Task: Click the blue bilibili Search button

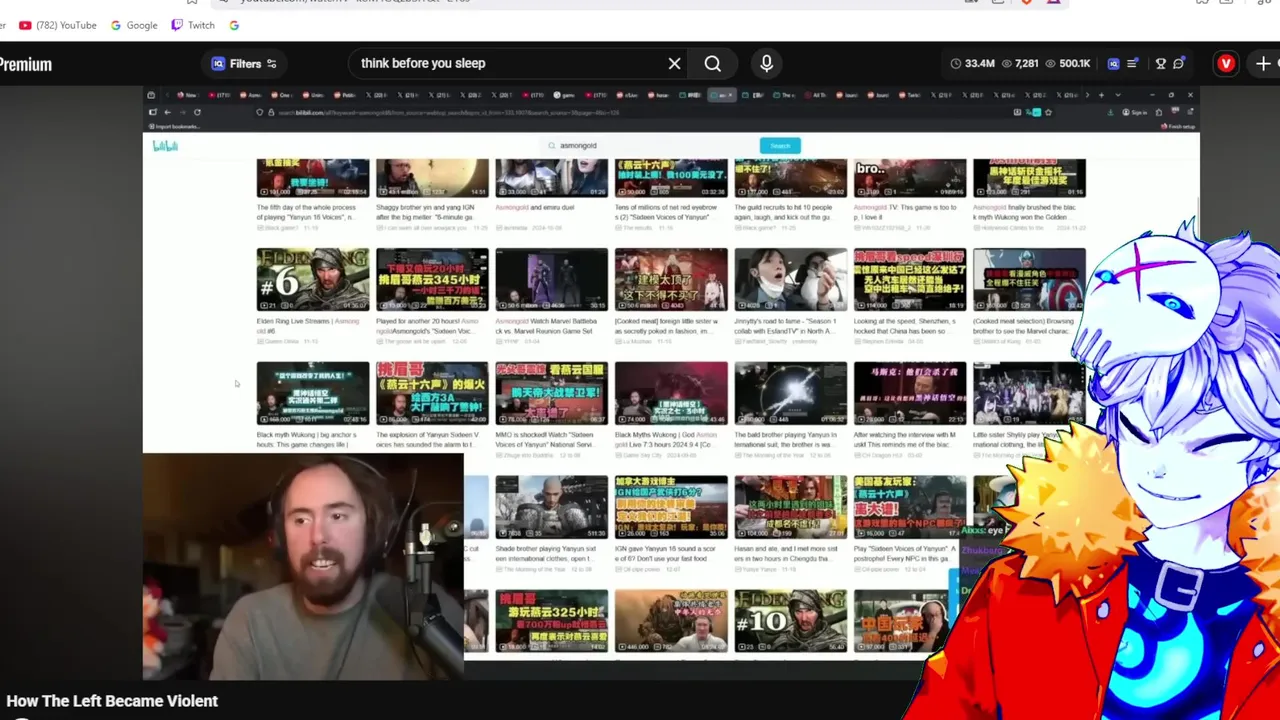Action: 780,146
